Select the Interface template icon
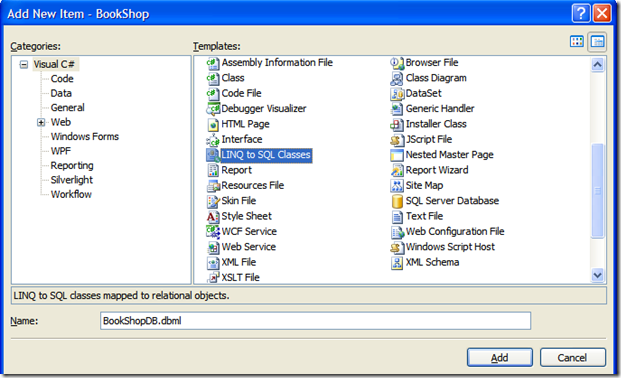 (213, 140)
